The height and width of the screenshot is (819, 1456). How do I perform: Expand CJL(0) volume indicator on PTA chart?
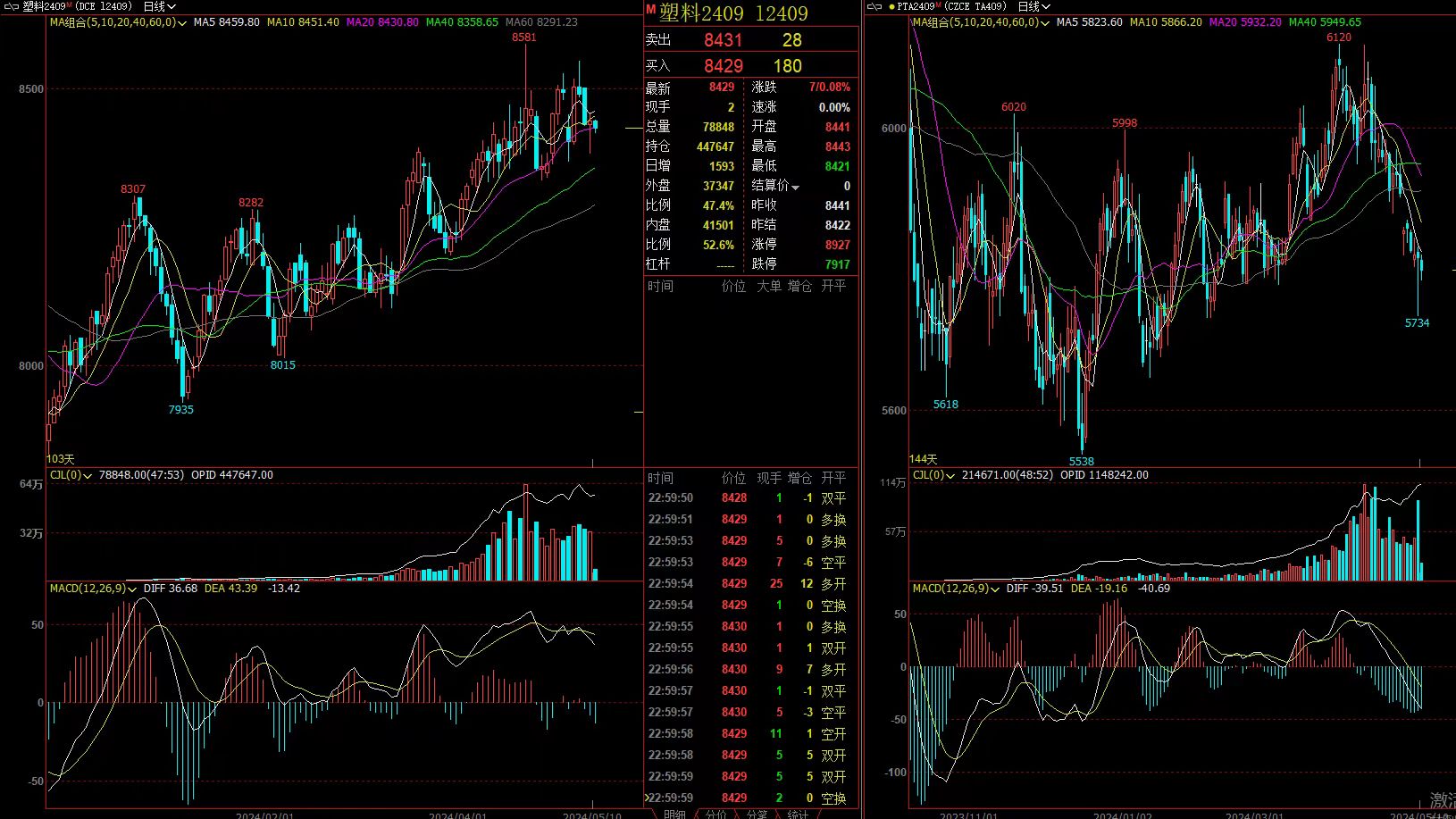(950, 476)
